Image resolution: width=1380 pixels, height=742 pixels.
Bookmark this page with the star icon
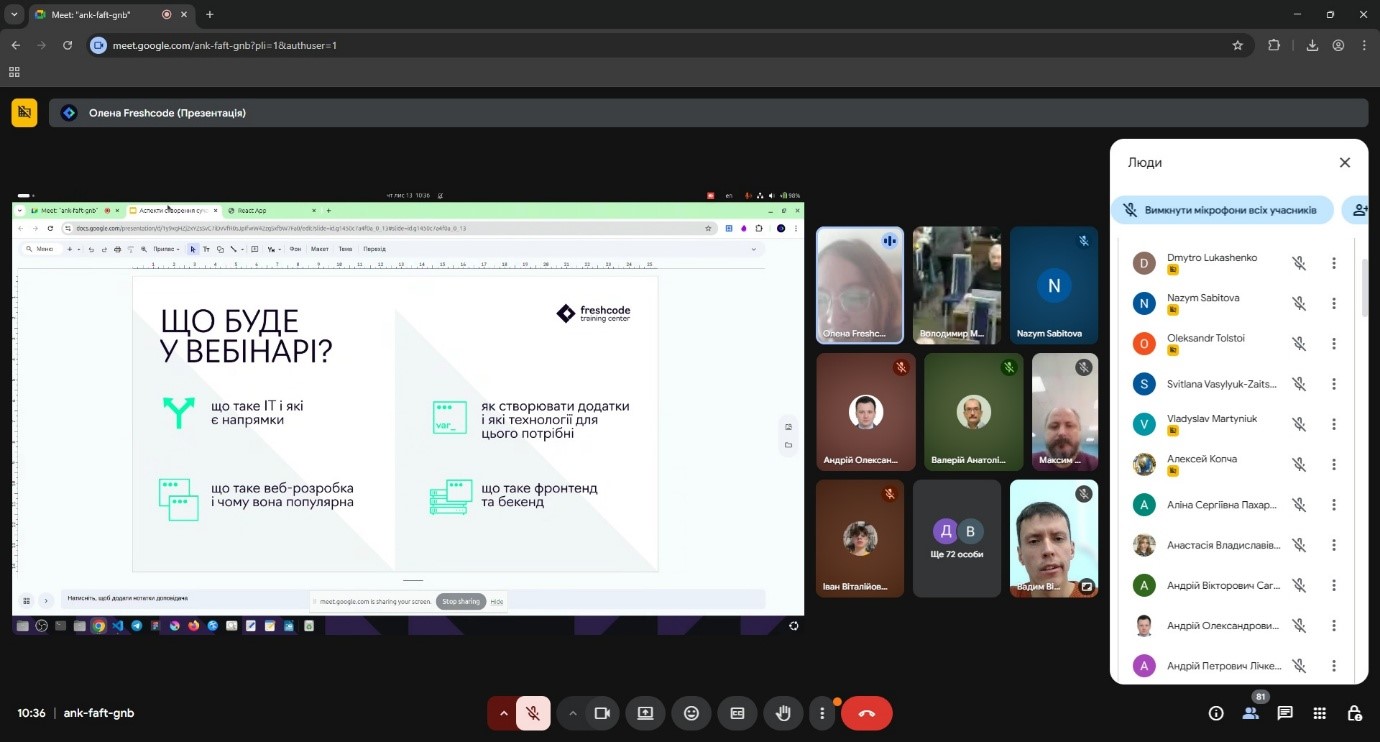pos(1238,45)
